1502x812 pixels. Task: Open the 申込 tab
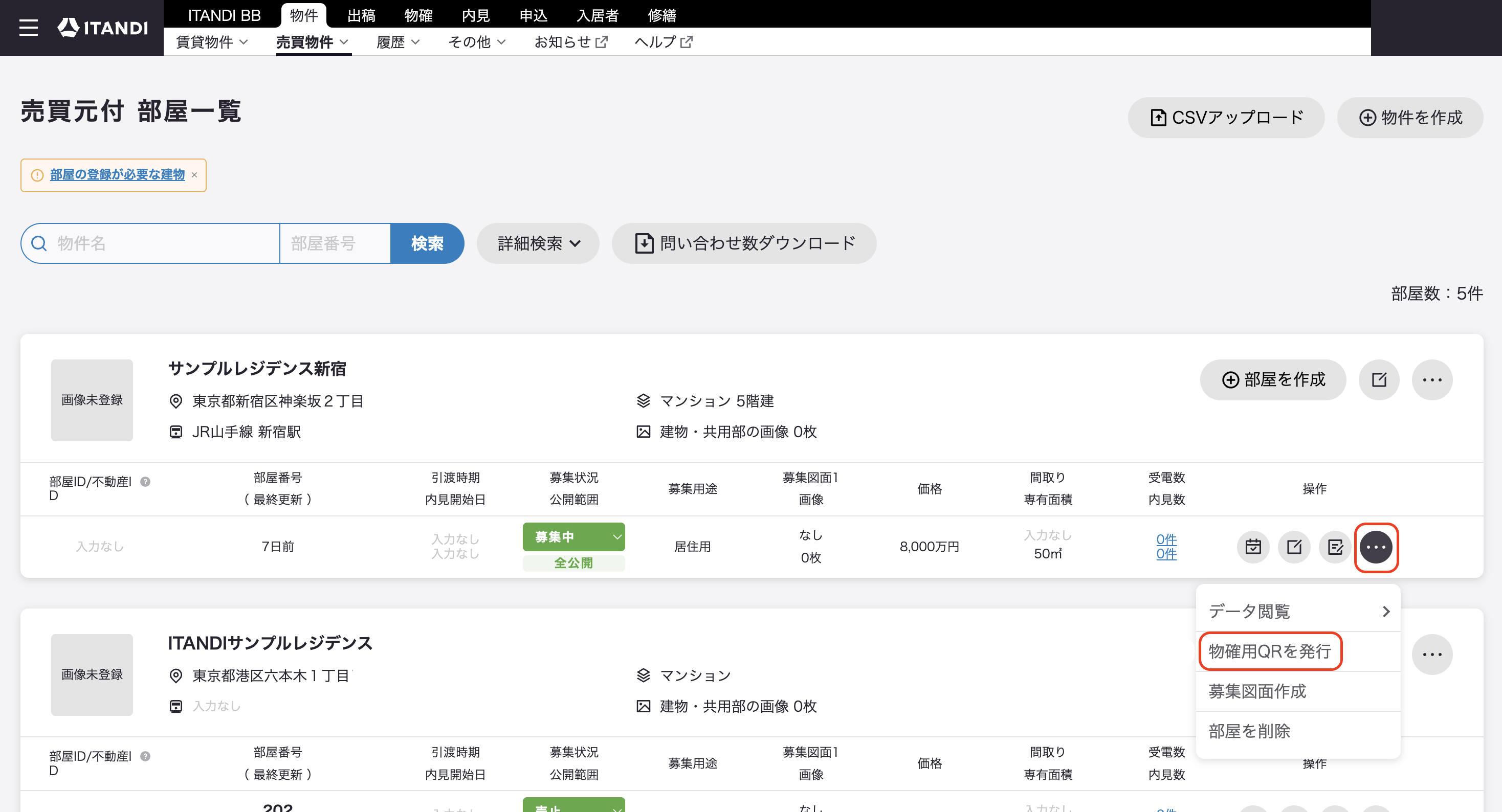pos(534,15)
